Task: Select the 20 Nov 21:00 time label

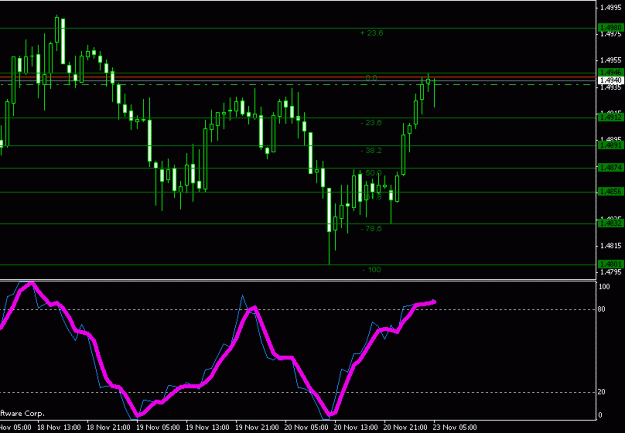Action: (x=406, y=427)
